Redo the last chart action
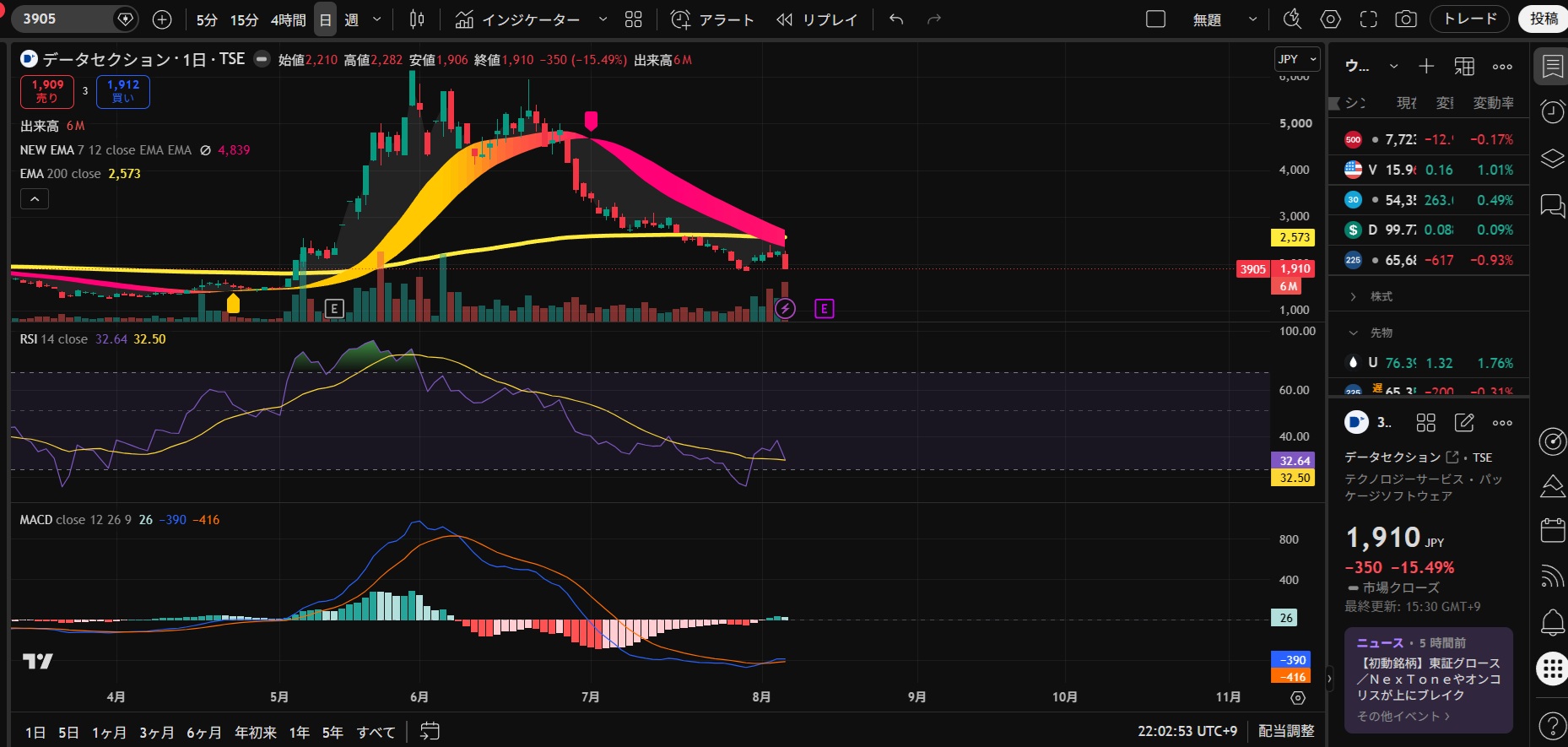The image size is (1568, 747). pos(933,19)
